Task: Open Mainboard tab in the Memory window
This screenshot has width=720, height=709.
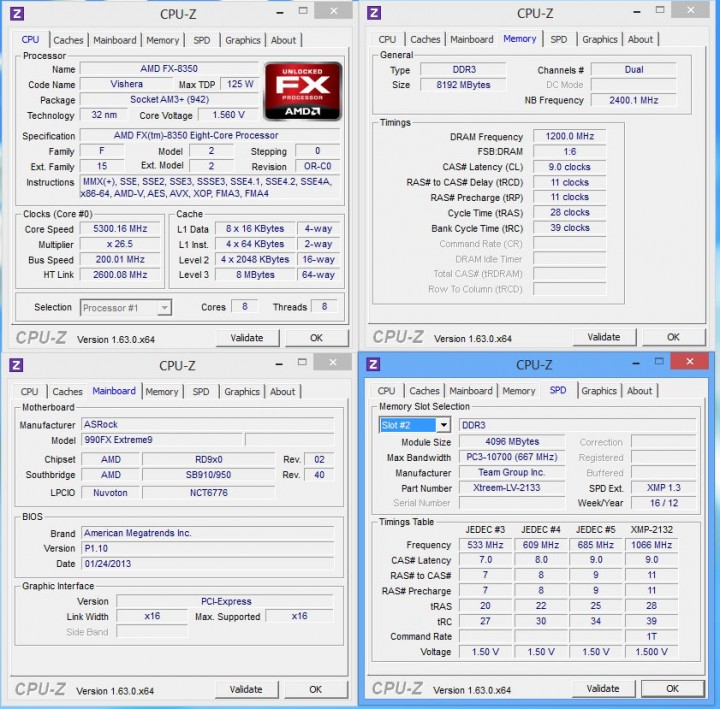Action: click(472, 39)
